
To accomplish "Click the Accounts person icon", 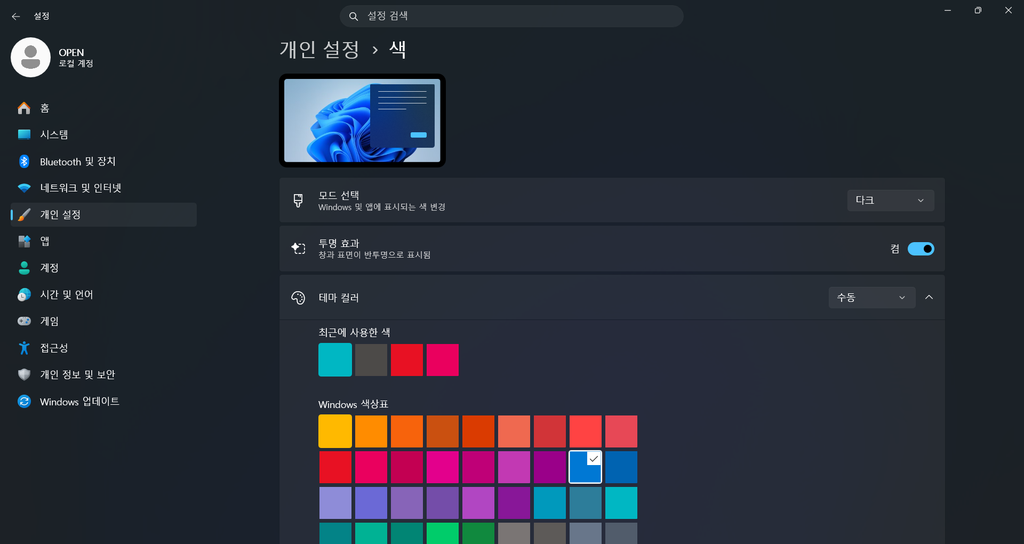I will [24, 268].
